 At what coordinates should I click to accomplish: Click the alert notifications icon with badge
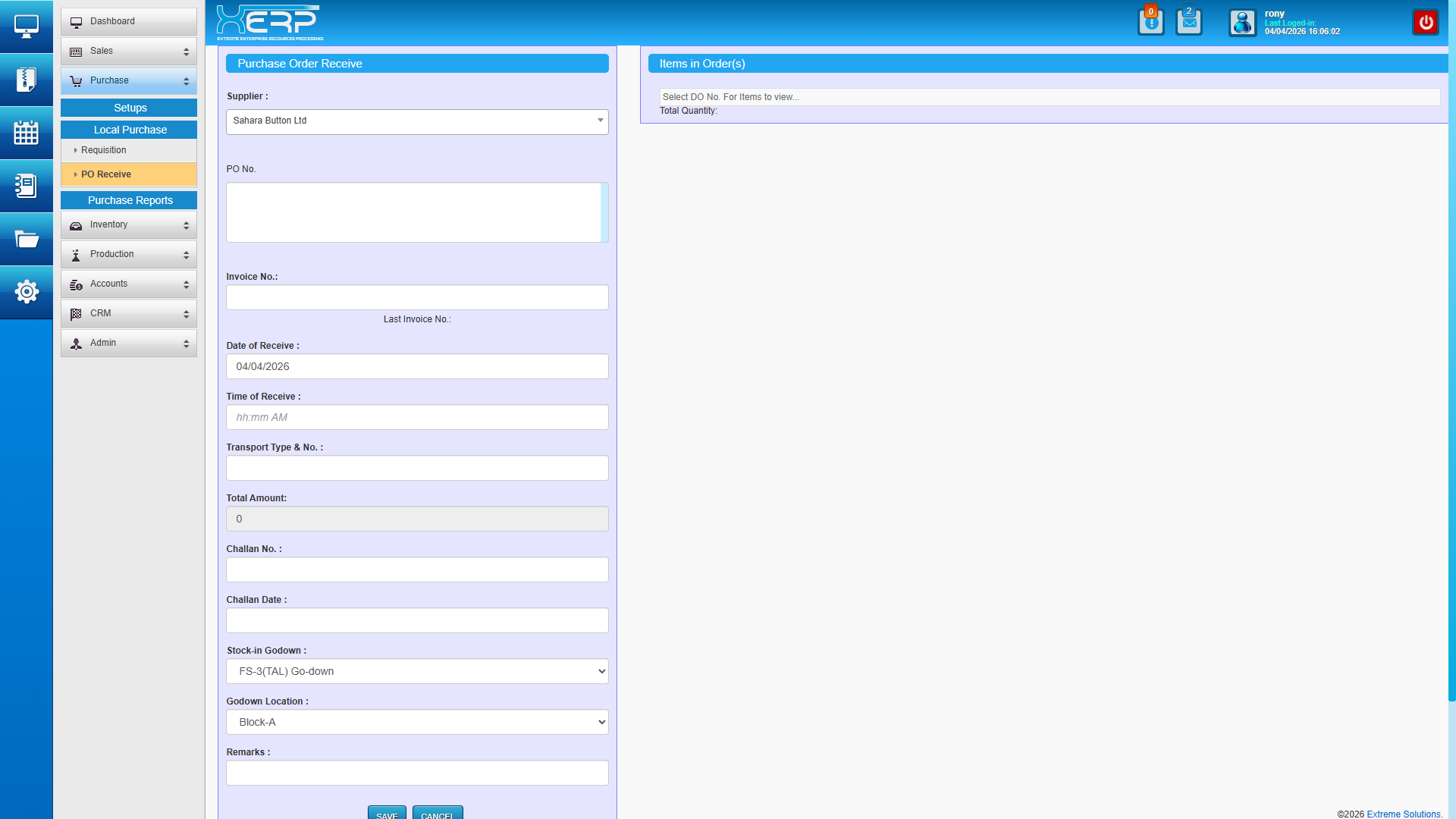1150,22
